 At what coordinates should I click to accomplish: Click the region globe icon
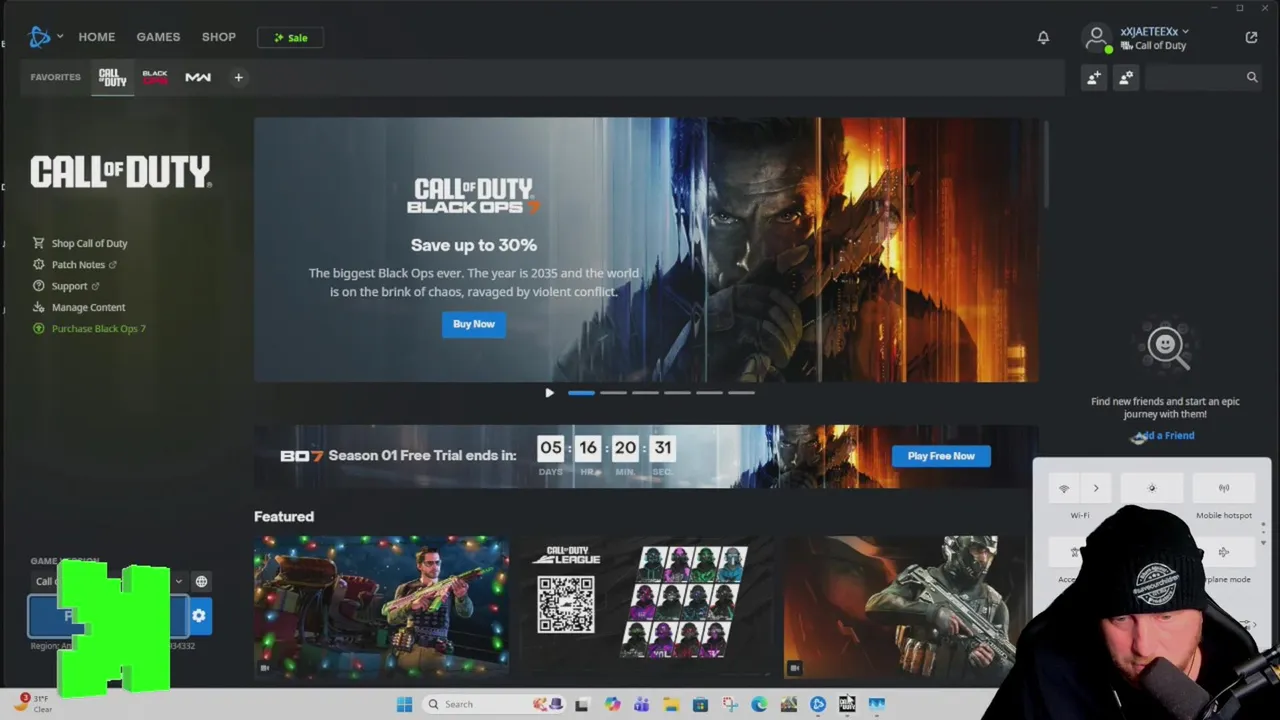201,581
